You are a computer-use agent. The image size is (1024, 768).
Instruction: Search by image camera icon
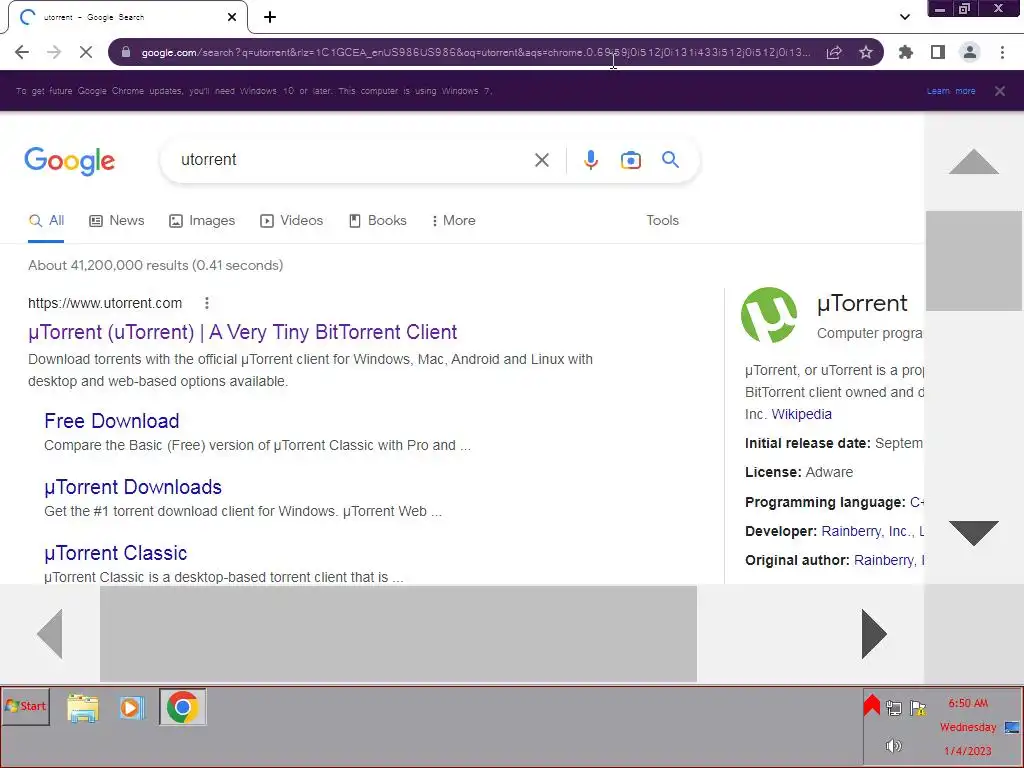631,160
